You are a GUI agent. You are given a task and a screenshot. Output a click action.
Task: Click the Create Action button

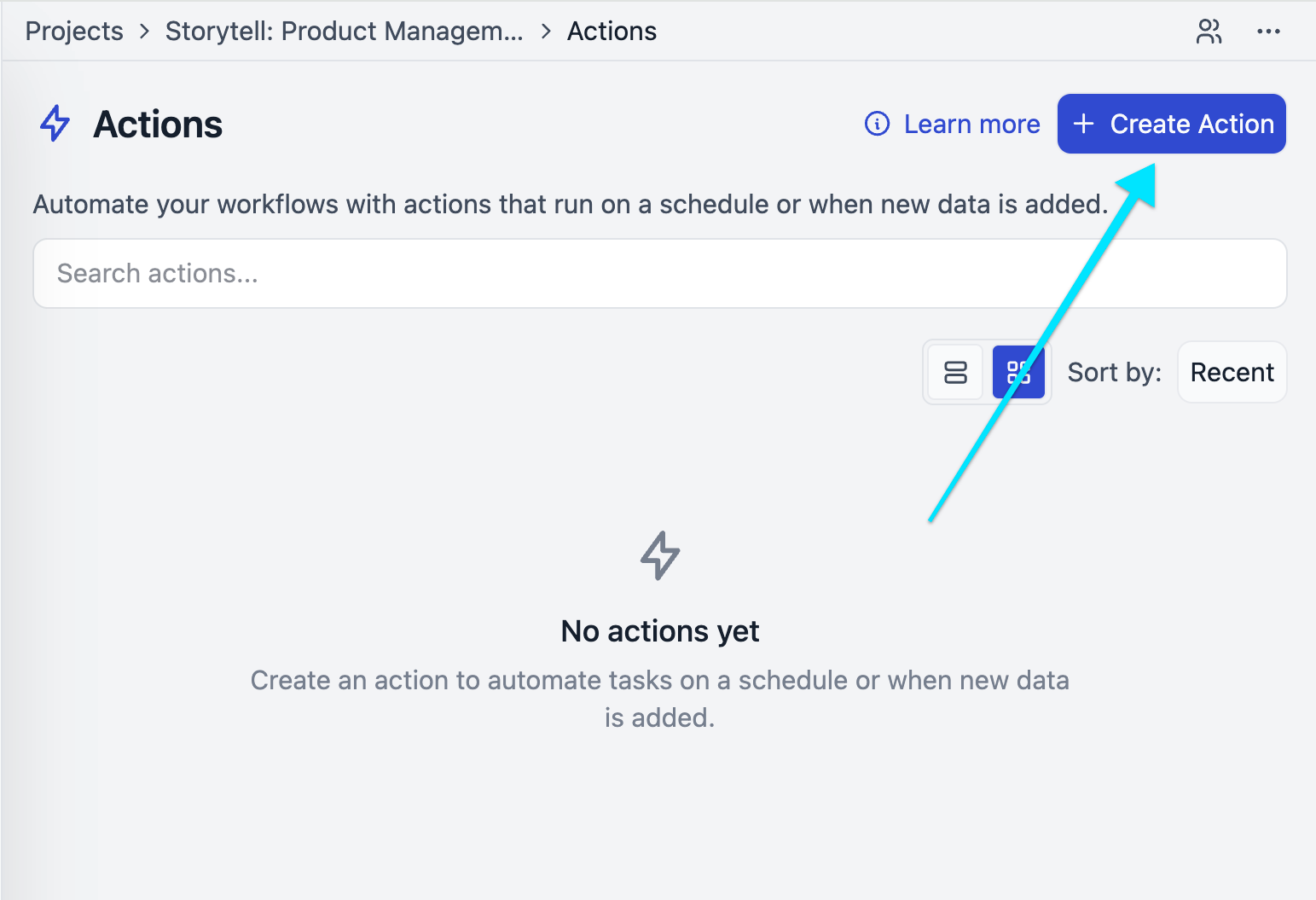(1171, 124)
